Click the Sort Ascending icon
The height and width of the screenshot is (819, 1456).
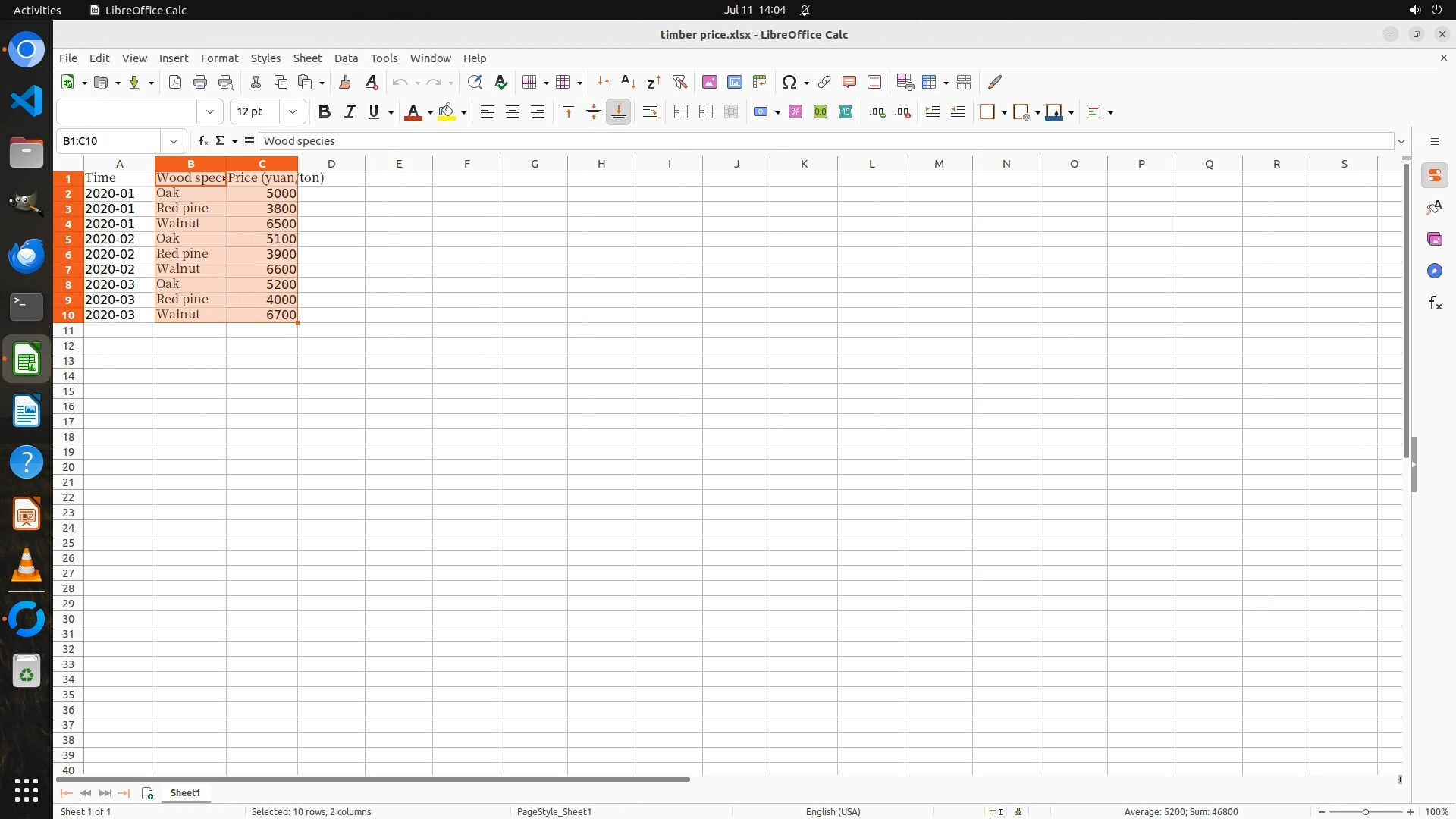point(628,82)
